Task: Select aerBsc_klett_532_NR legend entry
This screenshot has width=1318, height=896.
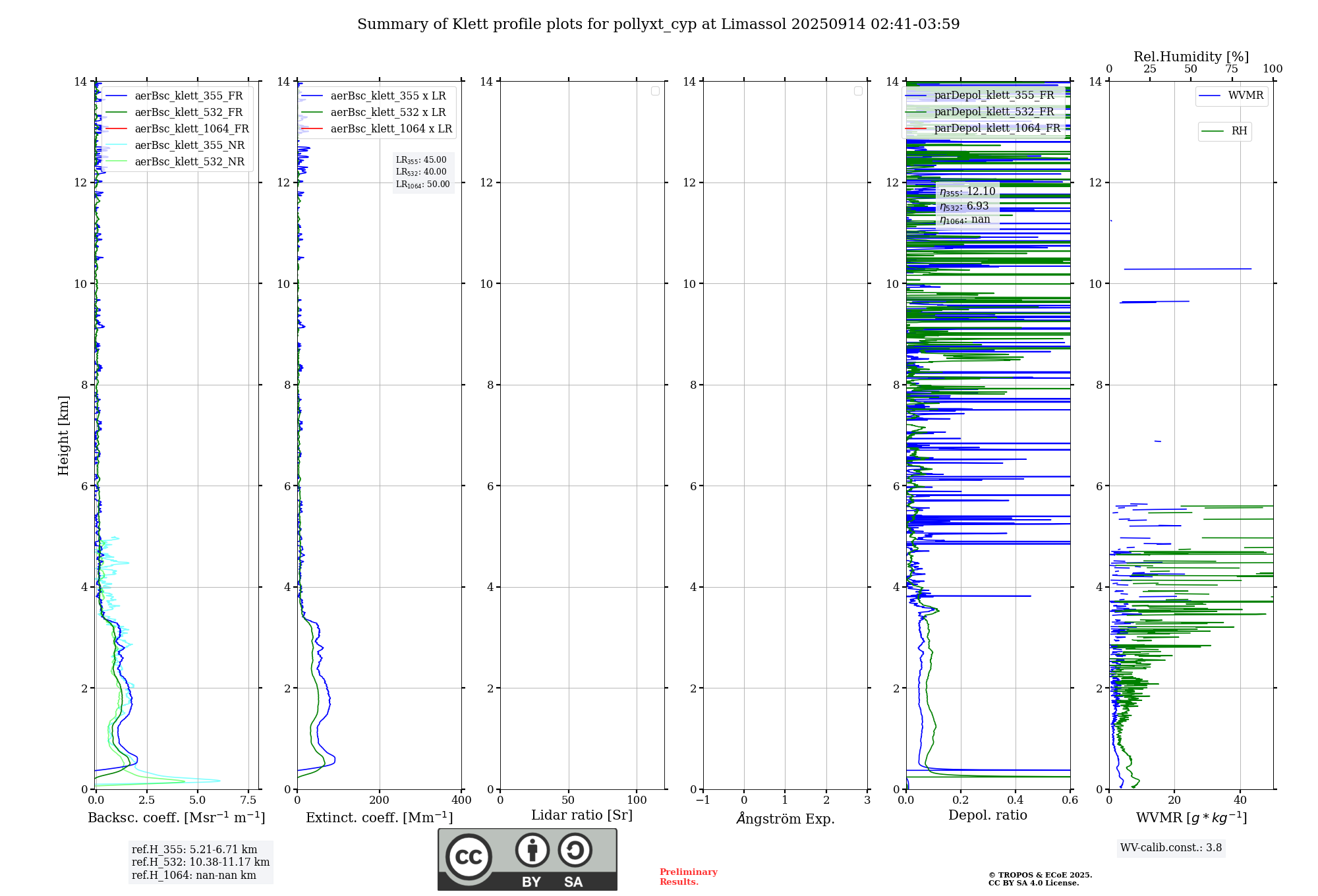Action: (x=177, y=161)
